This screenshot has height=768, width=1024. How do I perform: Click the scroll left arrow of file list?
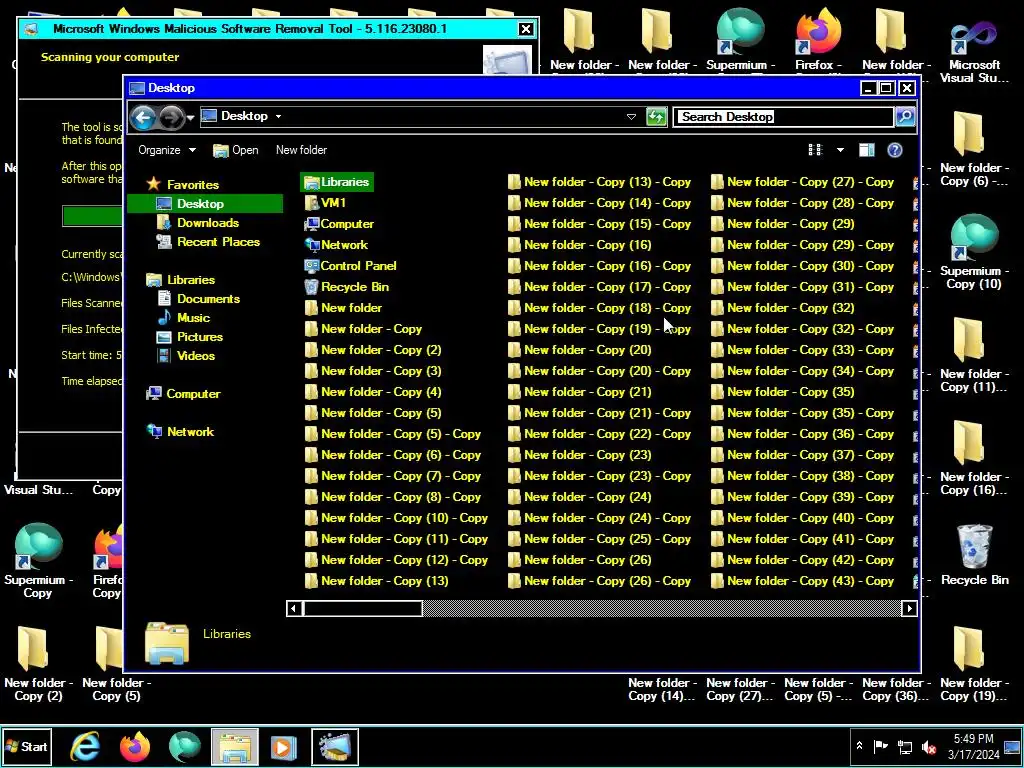coord(294,609)
